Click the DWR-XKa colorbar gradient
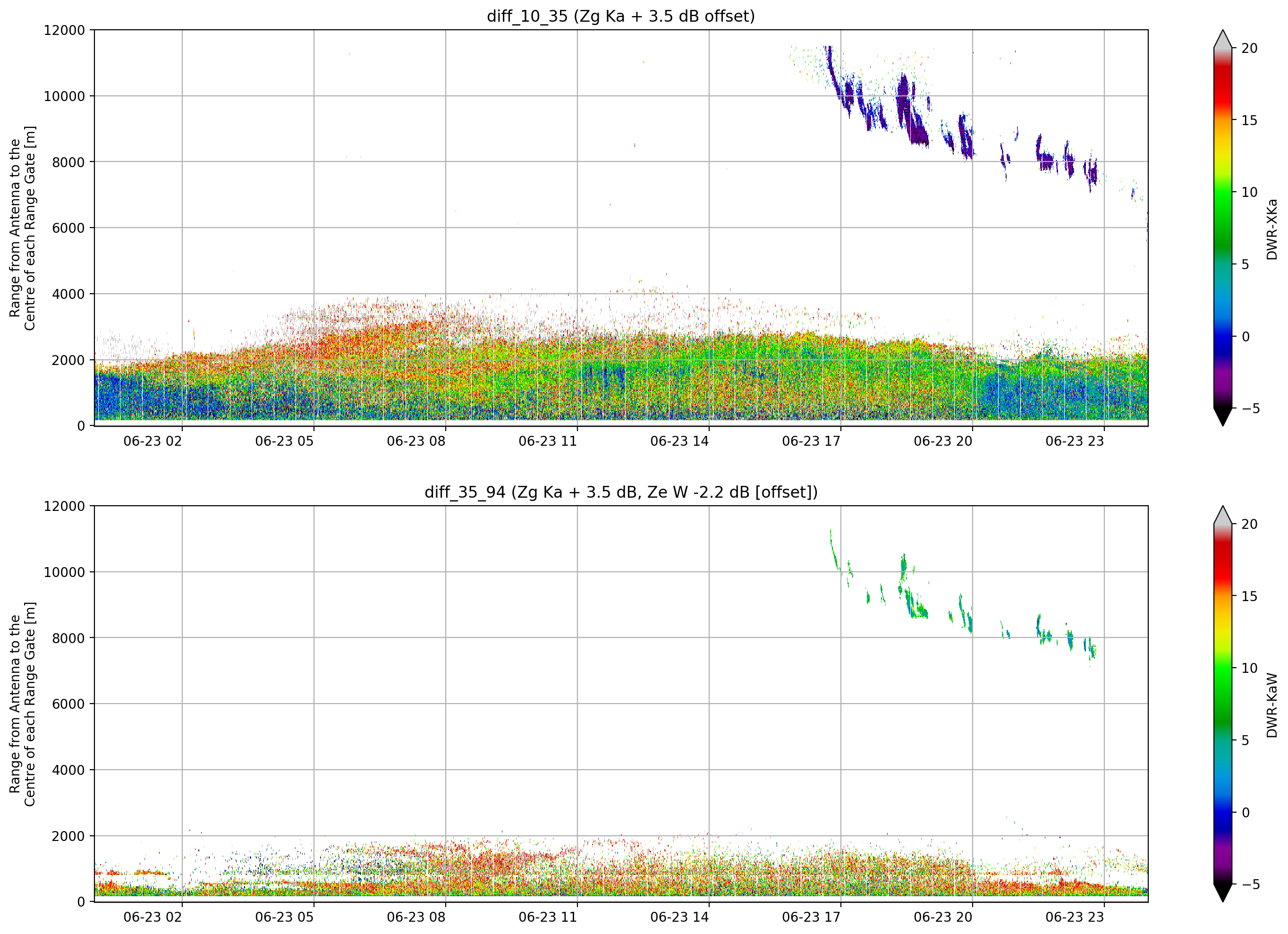Viewport: 1288px width, 934px height. pos(1223,228)
